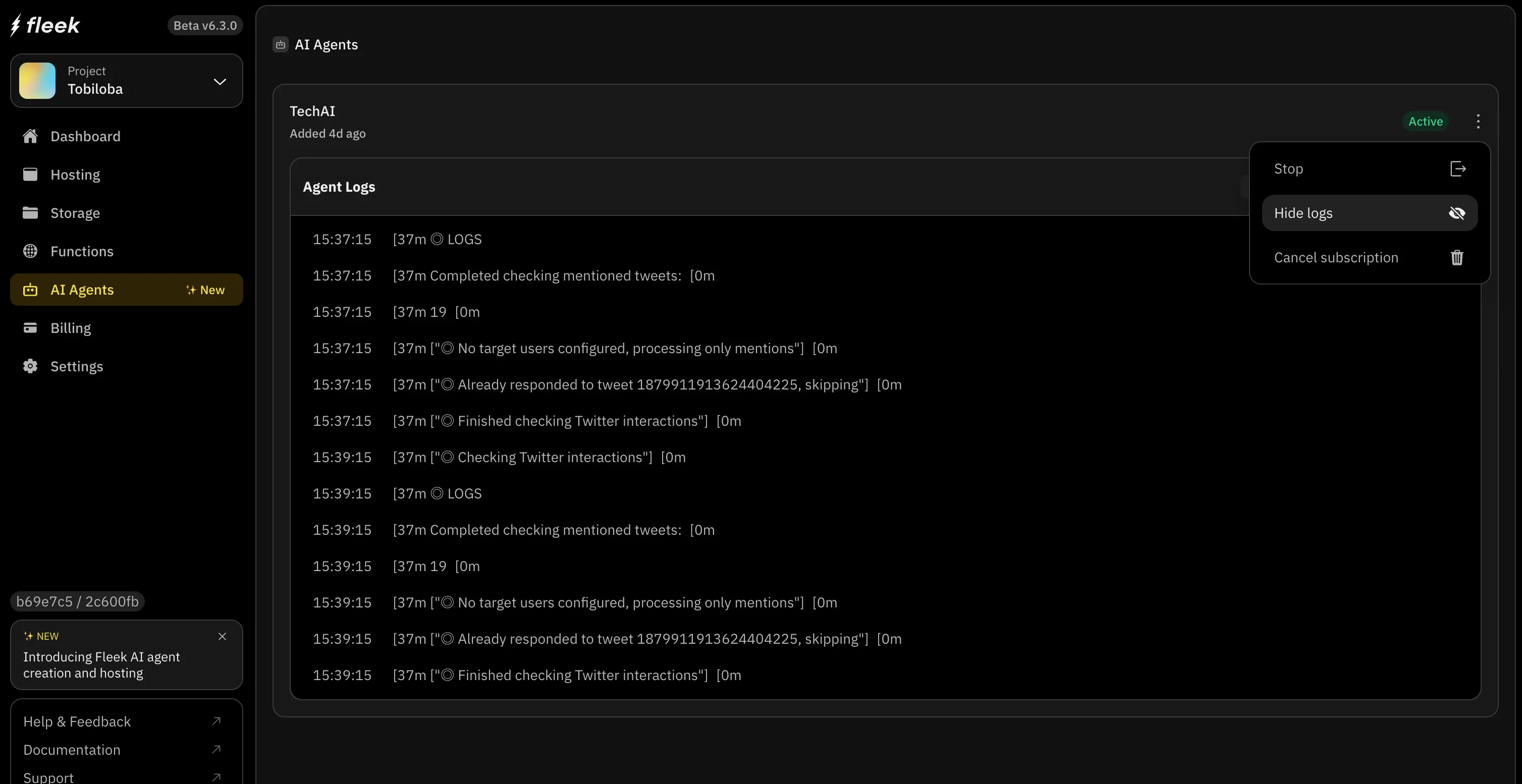Click the AI Agents page header icon

[x=280, y=44]
